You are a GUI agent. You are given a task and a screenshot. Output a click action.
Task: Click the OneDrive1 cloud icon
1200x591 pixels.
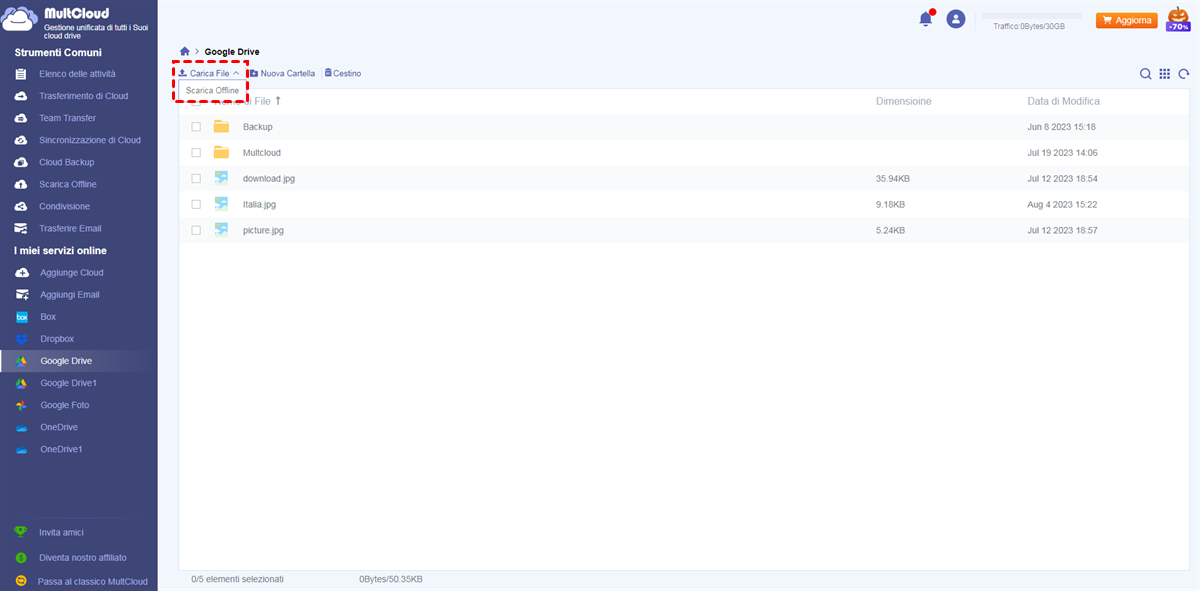point(21,450)
